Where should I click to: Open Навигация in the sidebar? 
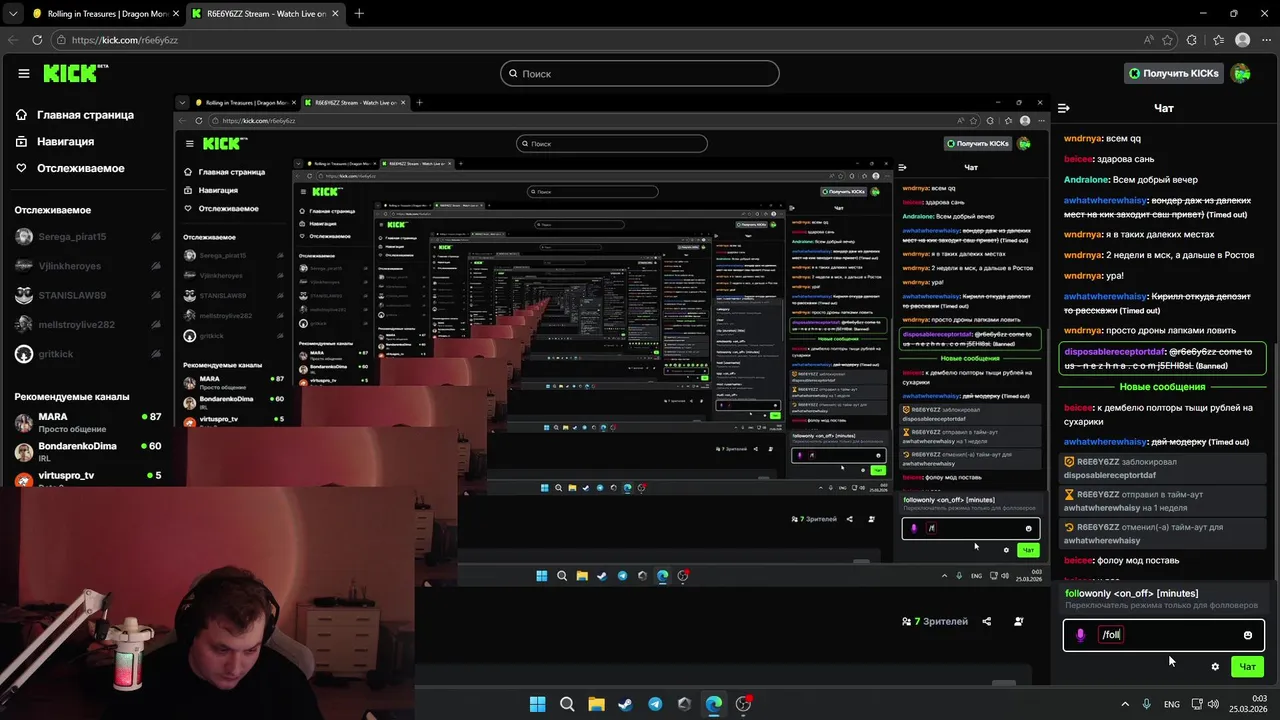[x=66, y=141]
